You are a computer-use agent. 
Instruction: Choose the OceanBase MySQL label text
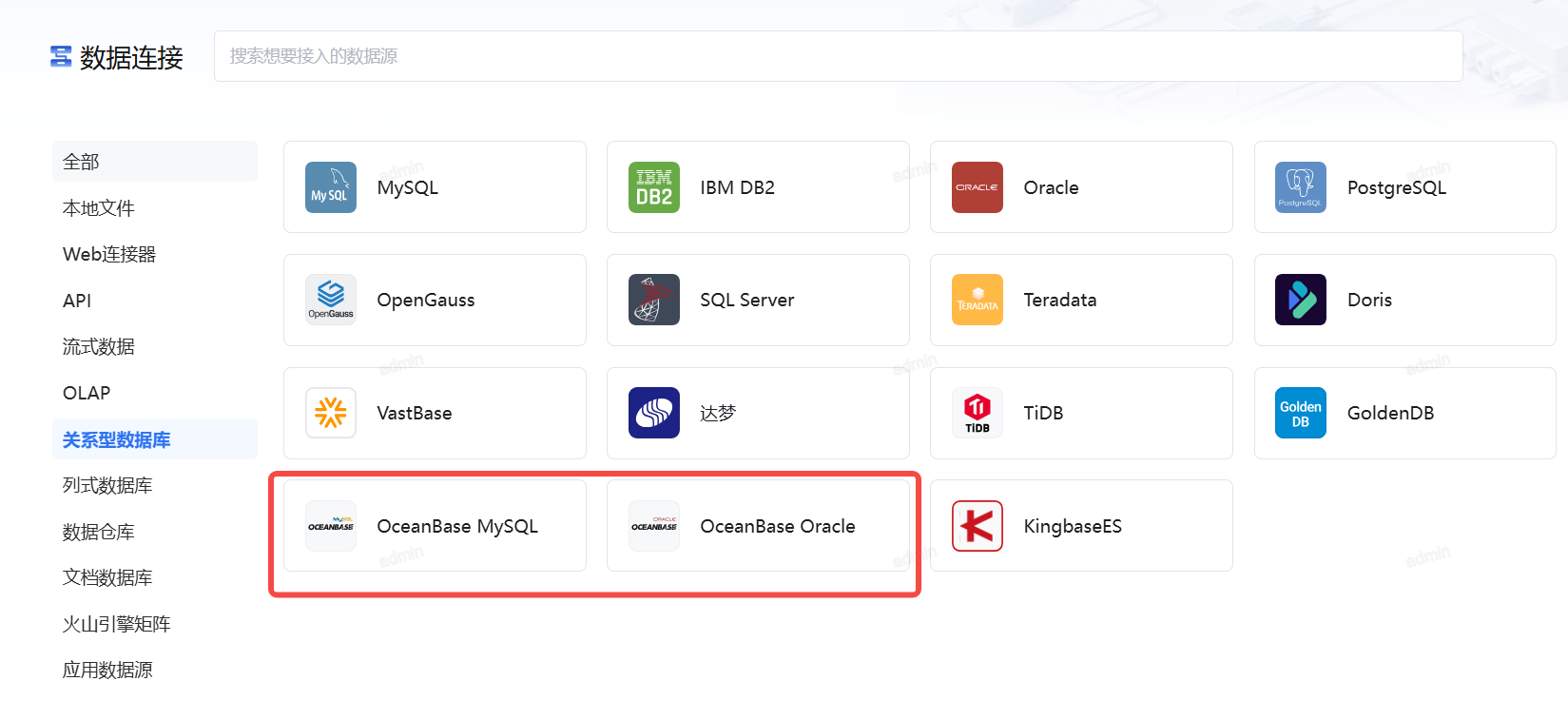point(457,526)
